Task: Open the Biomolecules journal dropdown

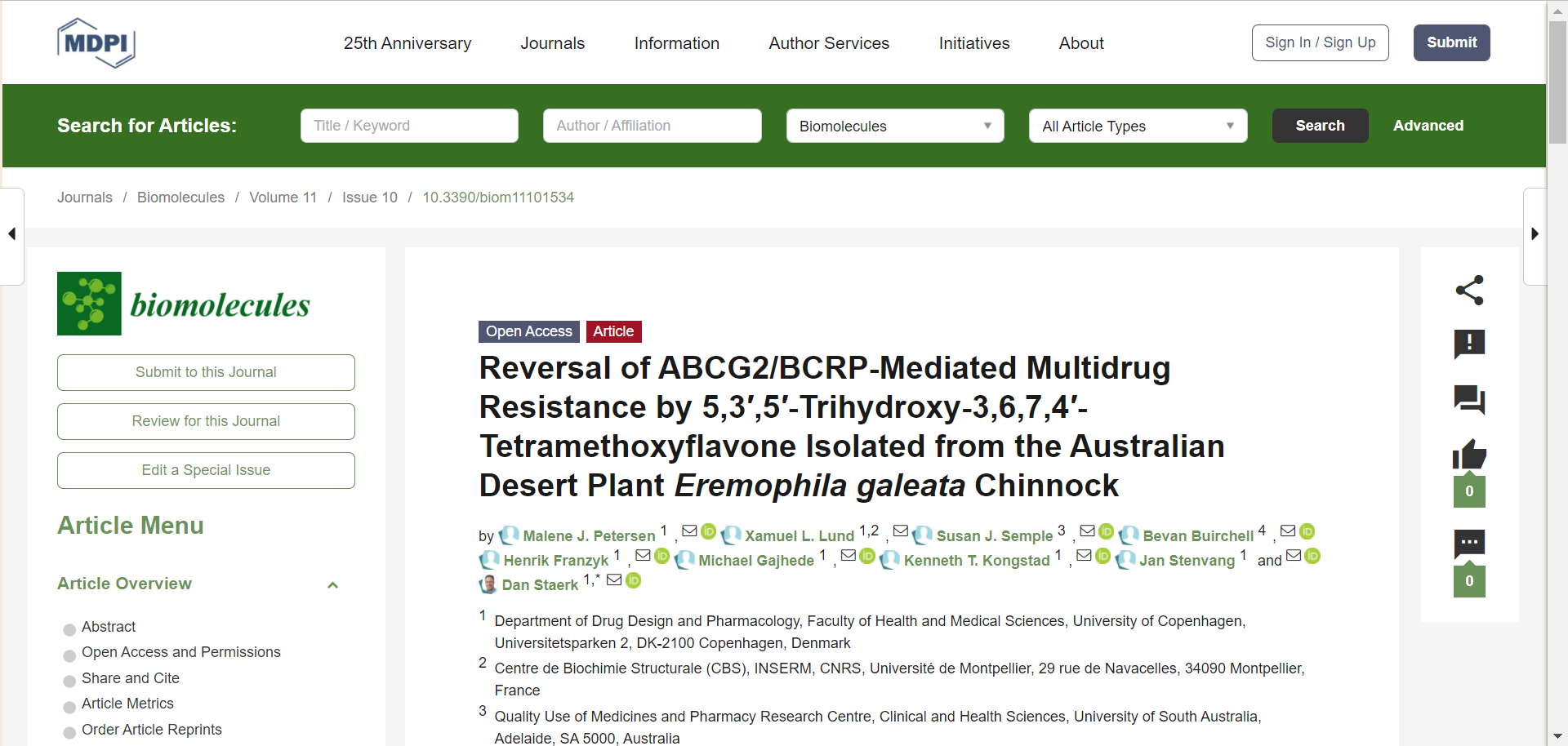Action: (x=894, y=126)
